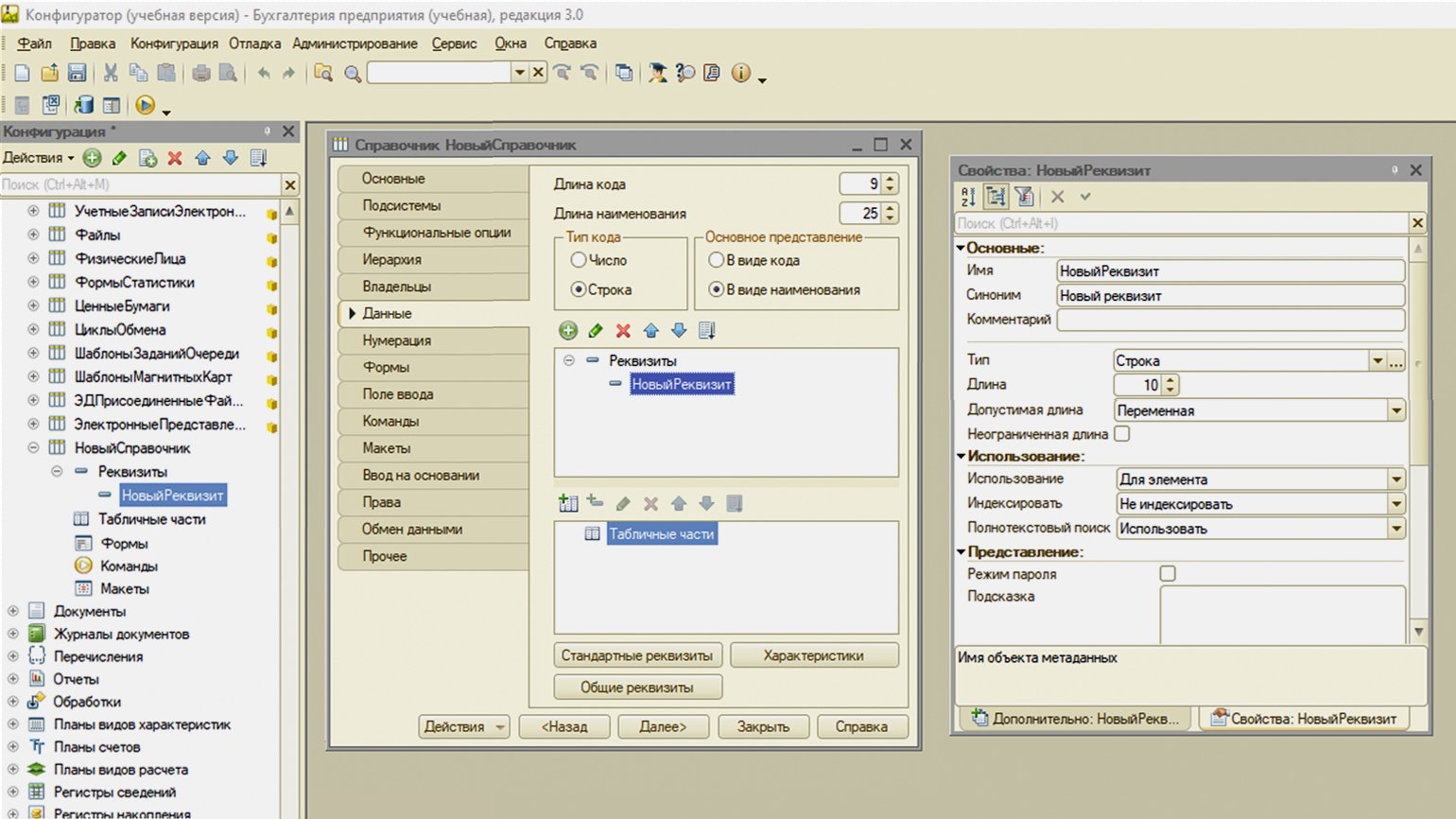Switch to Формы tab in Справочник window
The height and width of the screenshot is (819, 1456).
(433, 367)
